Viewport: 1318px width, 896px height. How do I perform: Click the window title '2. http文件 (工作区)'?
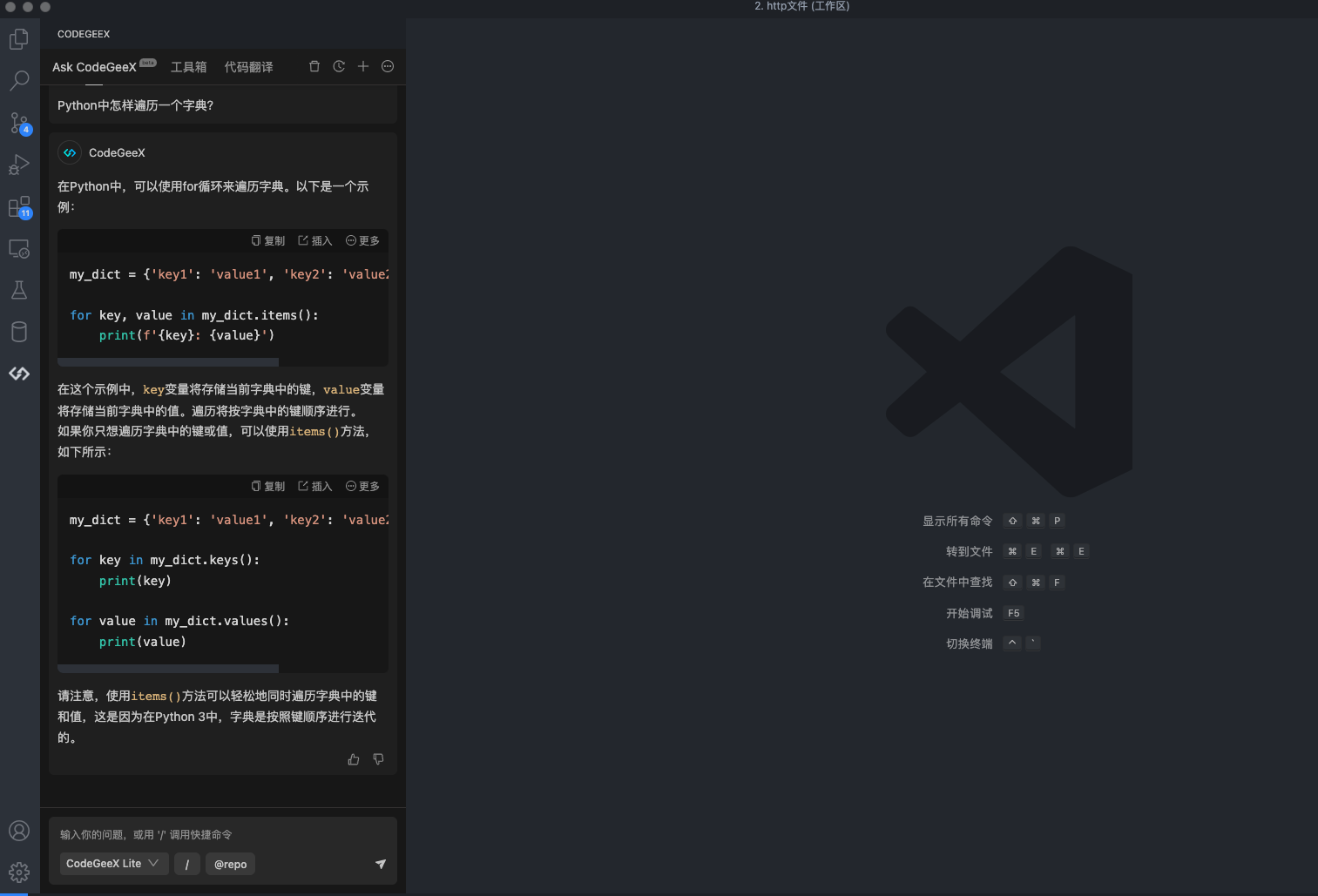[x=801, y=6]
